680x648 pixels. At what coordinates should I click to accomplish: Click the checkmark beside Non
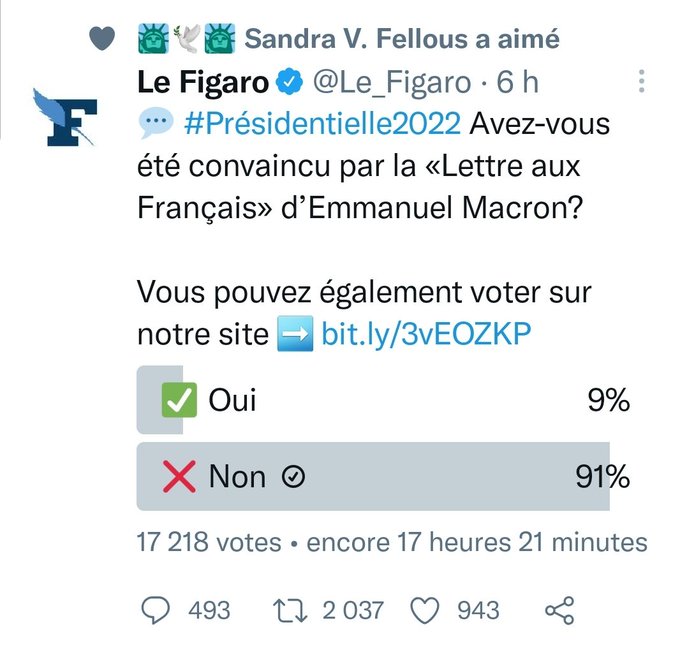click(x=294, y=478)
